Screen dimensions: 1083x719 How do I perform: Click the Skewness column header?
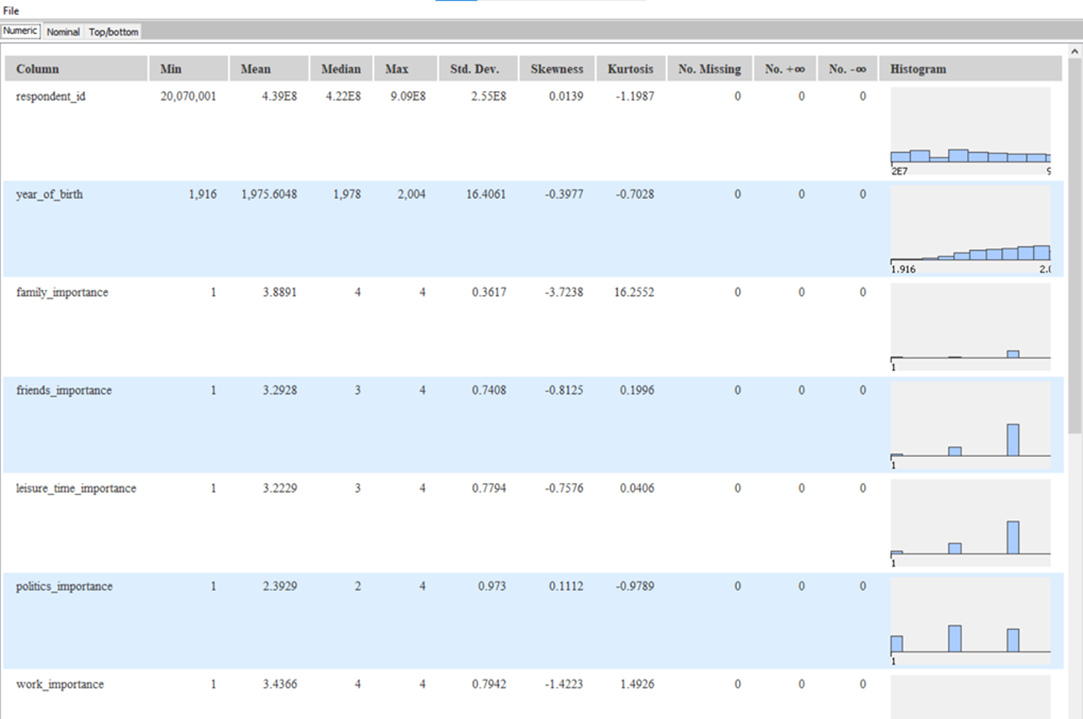coord(557,69)
